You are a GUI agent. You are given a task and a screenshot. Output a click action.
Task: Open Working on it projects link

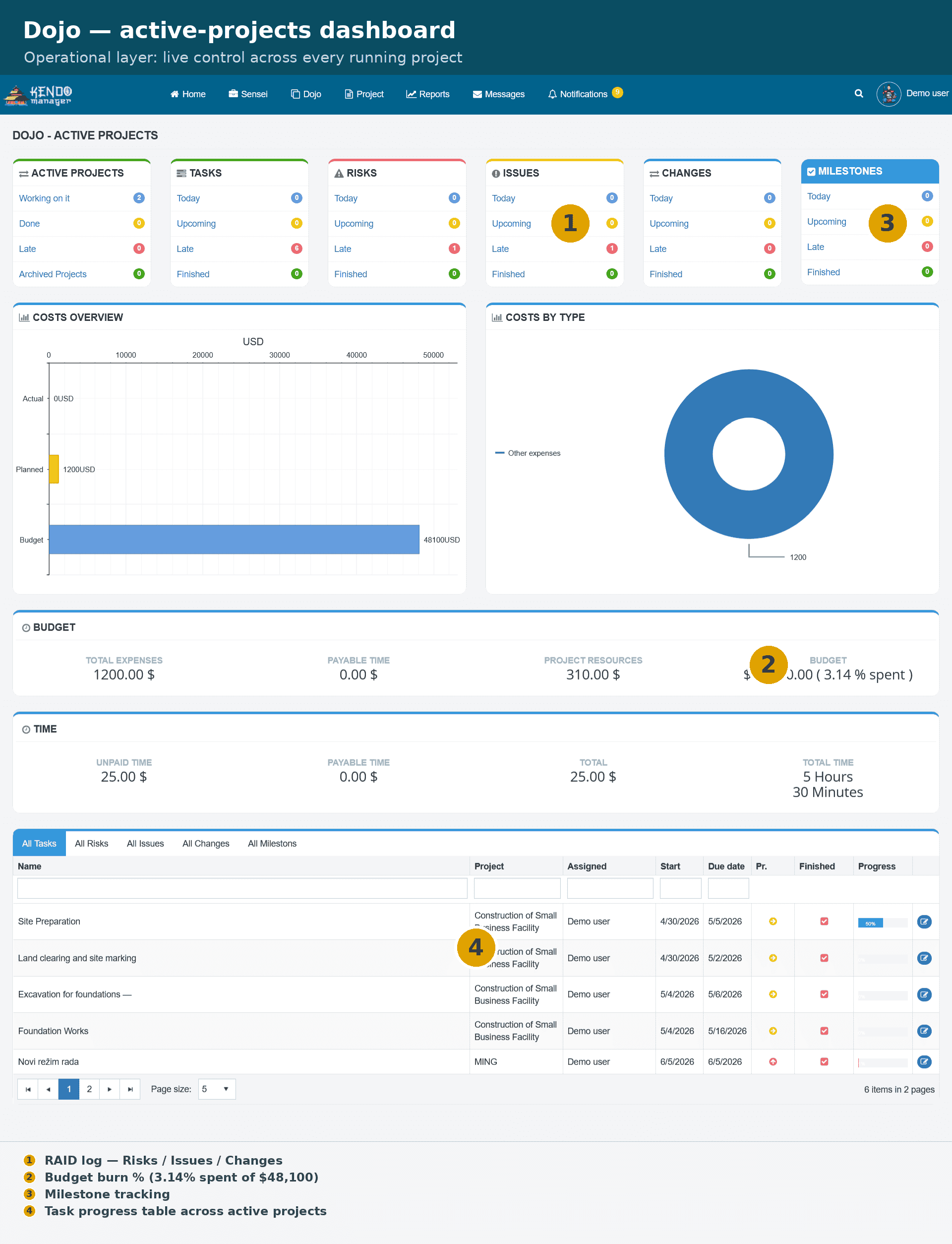(44, 198)
